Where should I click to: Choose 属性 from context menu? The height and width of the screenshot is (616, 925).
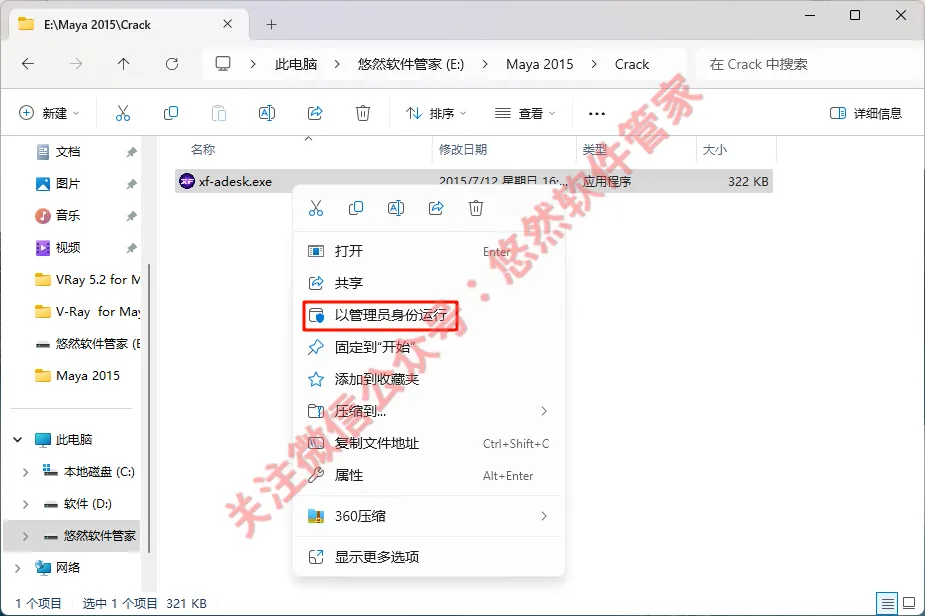pos(429,475)
